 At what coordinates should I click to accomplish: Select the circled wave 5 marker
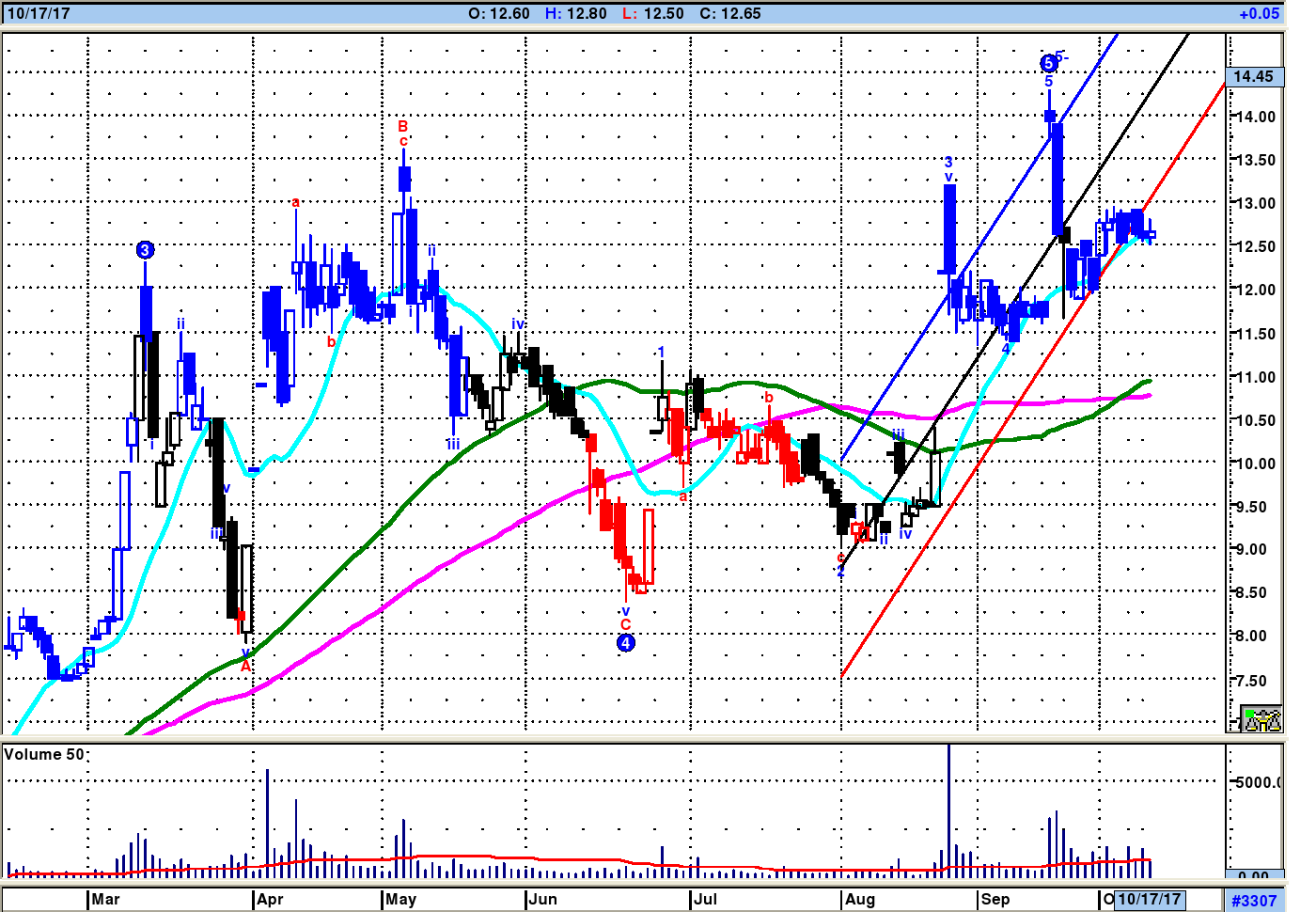1048,64
